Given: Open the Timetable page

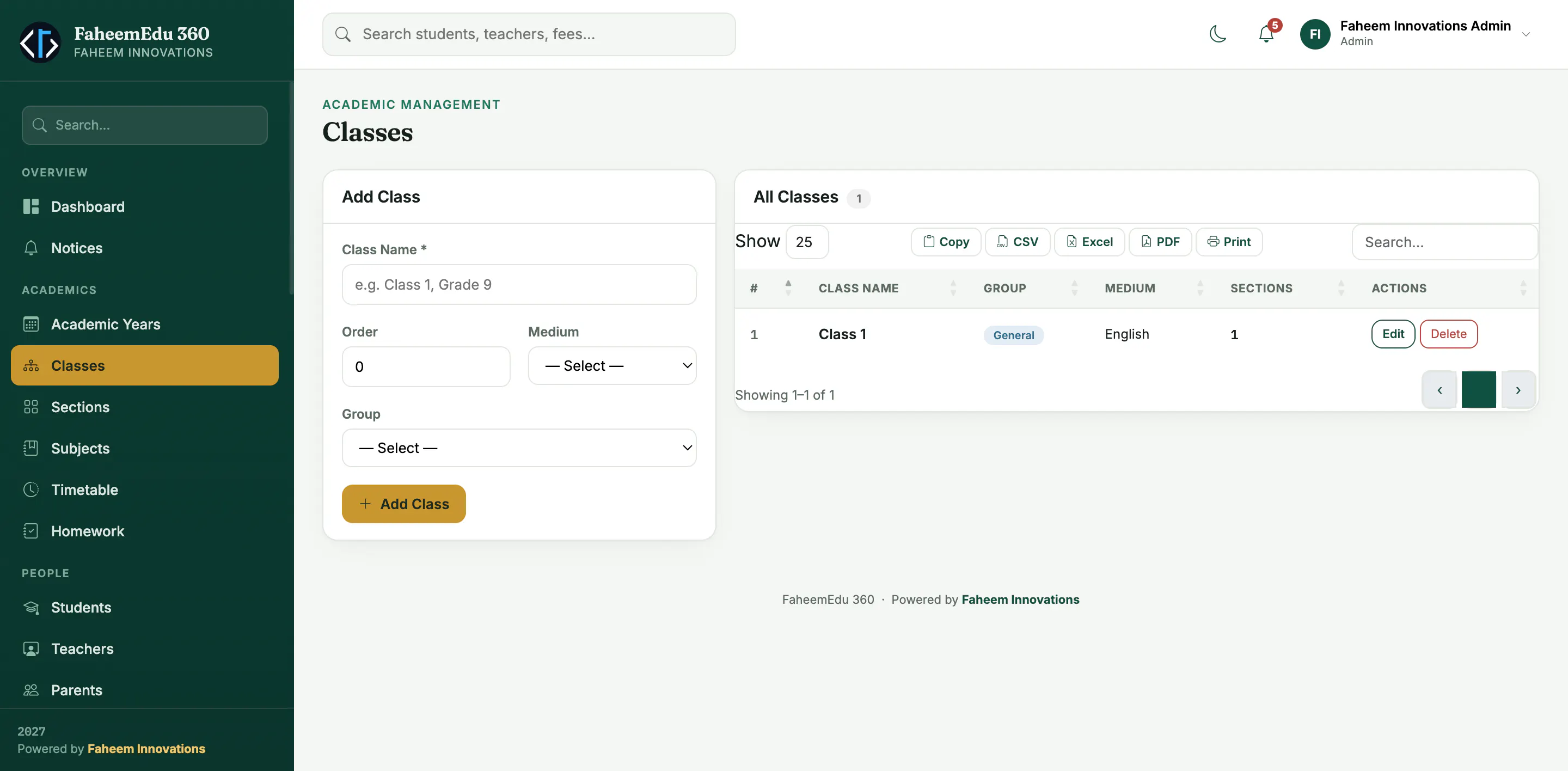Looking at the screenshot, I should (x=145, y=490).
